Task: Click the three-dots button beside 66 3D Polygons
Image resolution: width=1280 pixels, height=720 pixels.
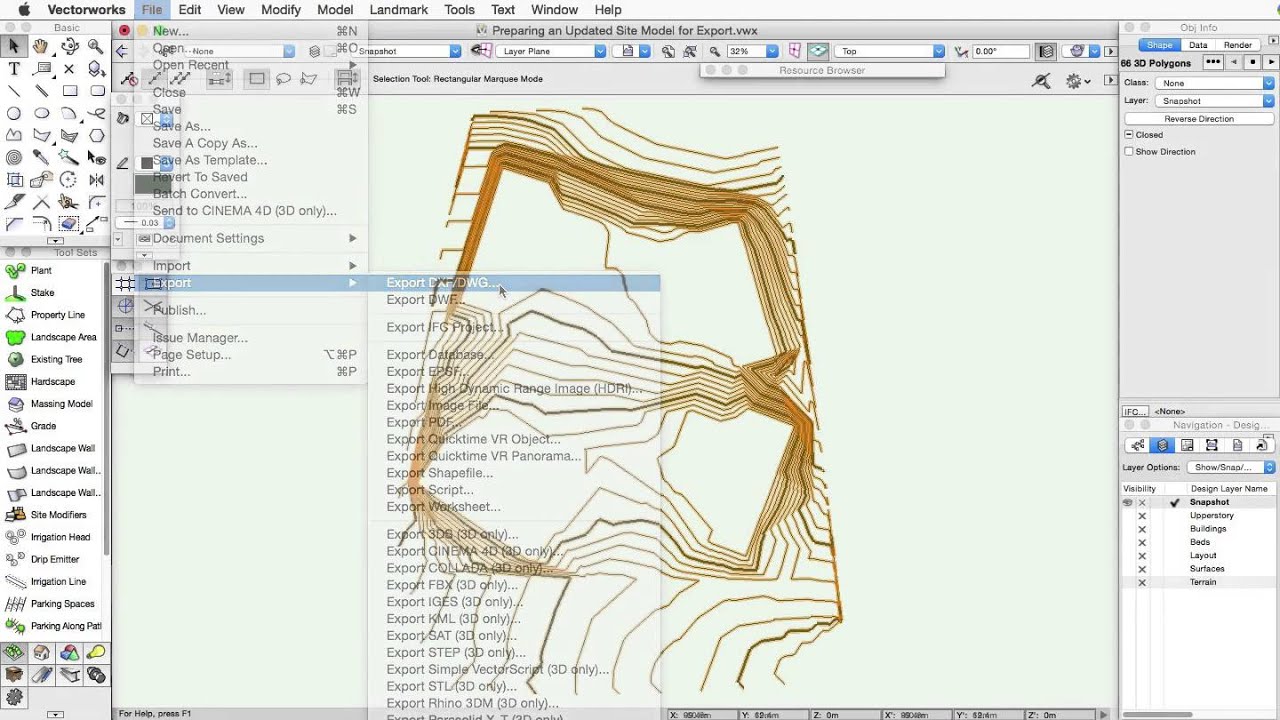Action: click(1213, 62)
